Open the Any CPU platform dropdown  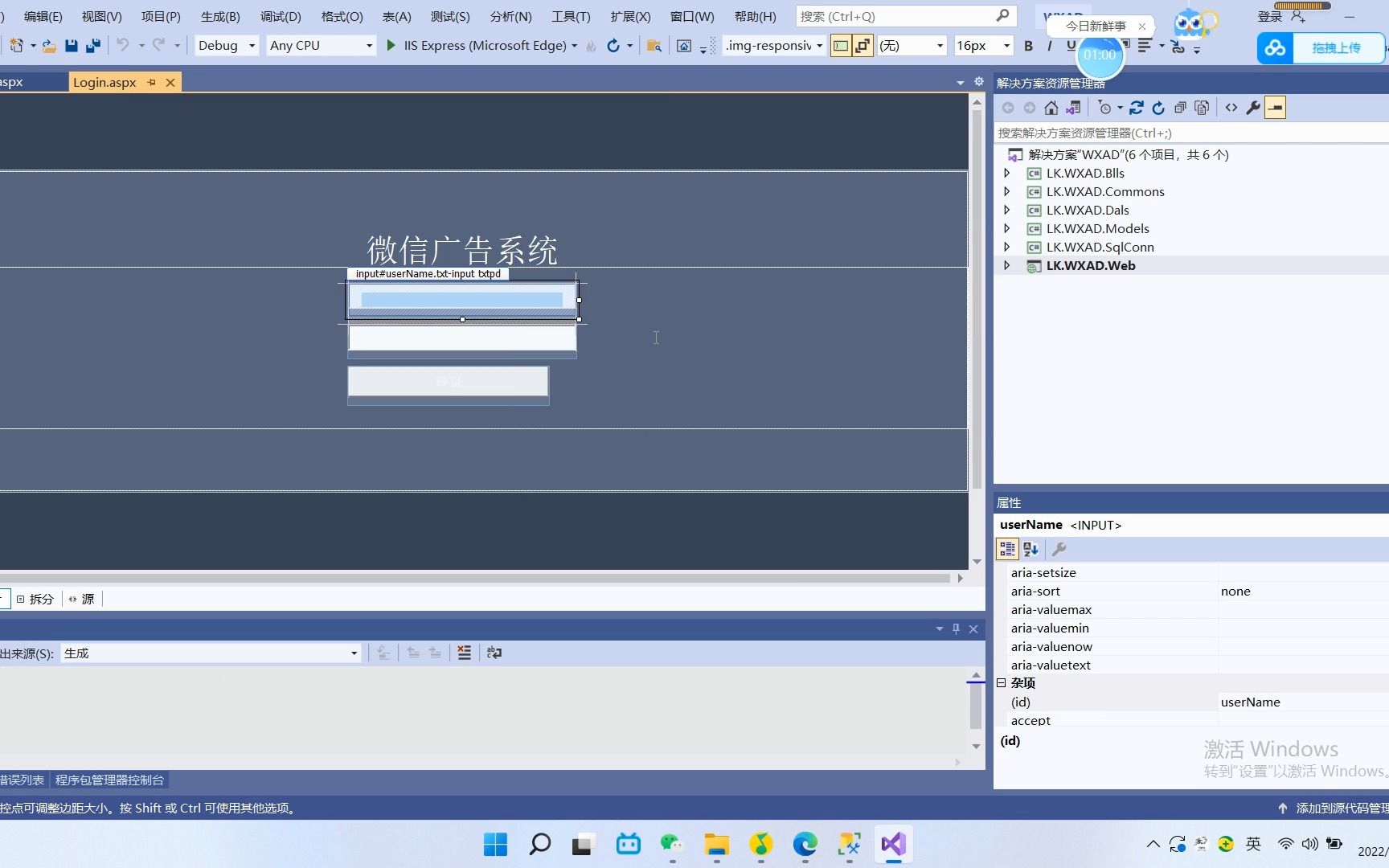[x=322, y=45]
